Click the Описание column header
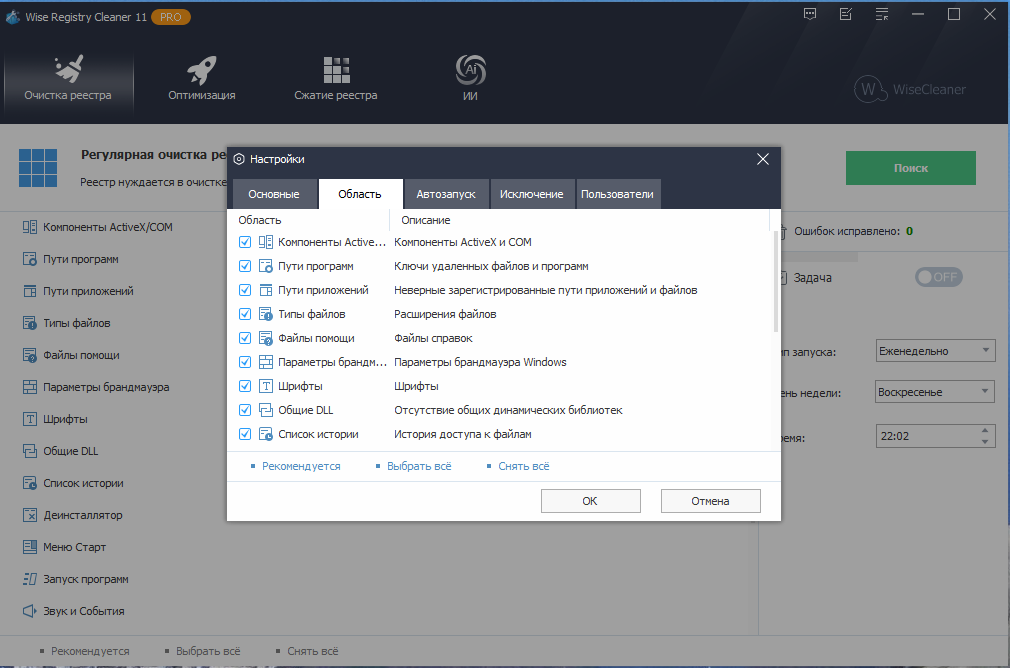This screenshot has width=1010, height=668. (x=426, y=220)
